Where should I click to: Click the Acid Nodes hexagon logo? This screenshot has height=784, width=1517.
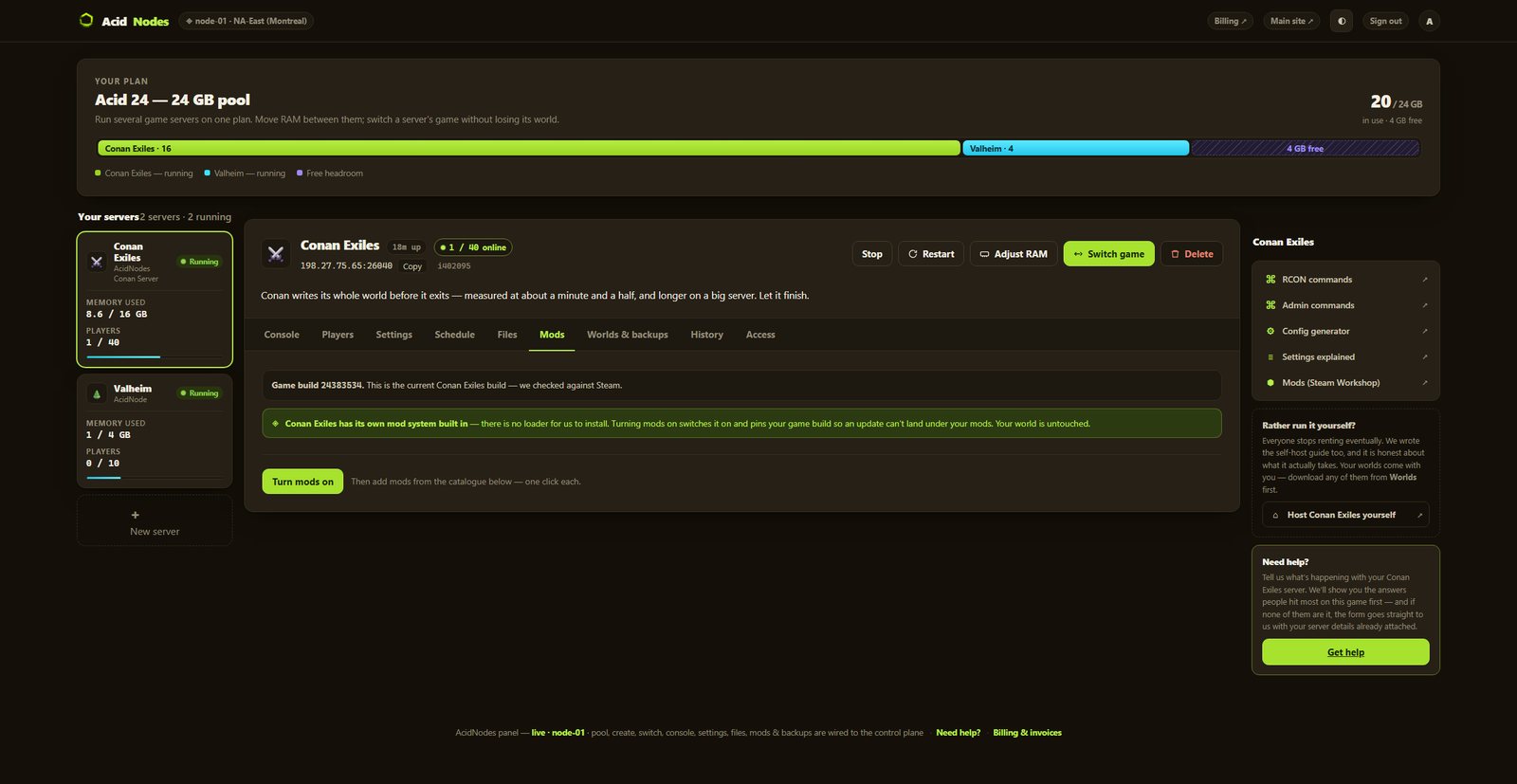86,20
